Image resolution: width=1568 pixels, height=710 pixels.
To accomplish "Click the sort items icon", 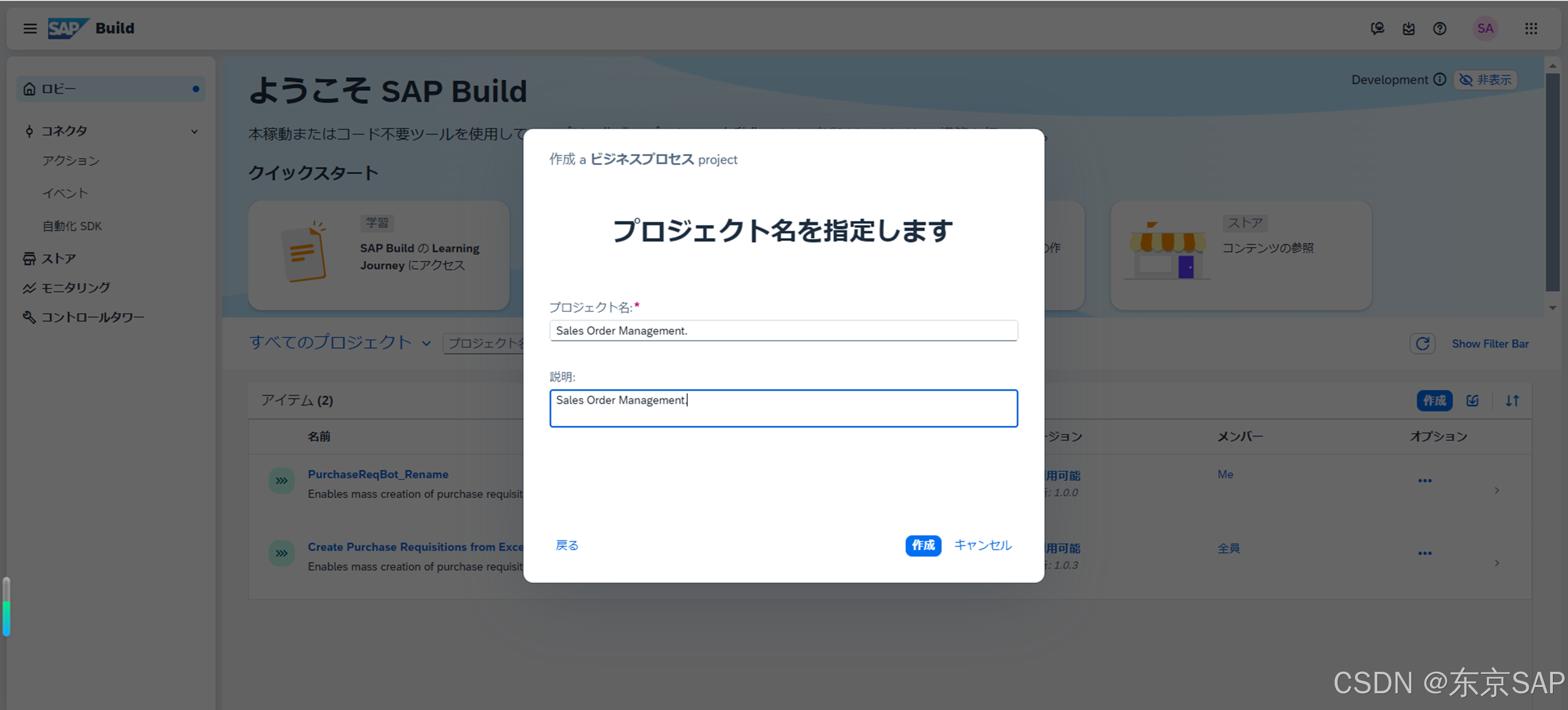I will 1512,400.
